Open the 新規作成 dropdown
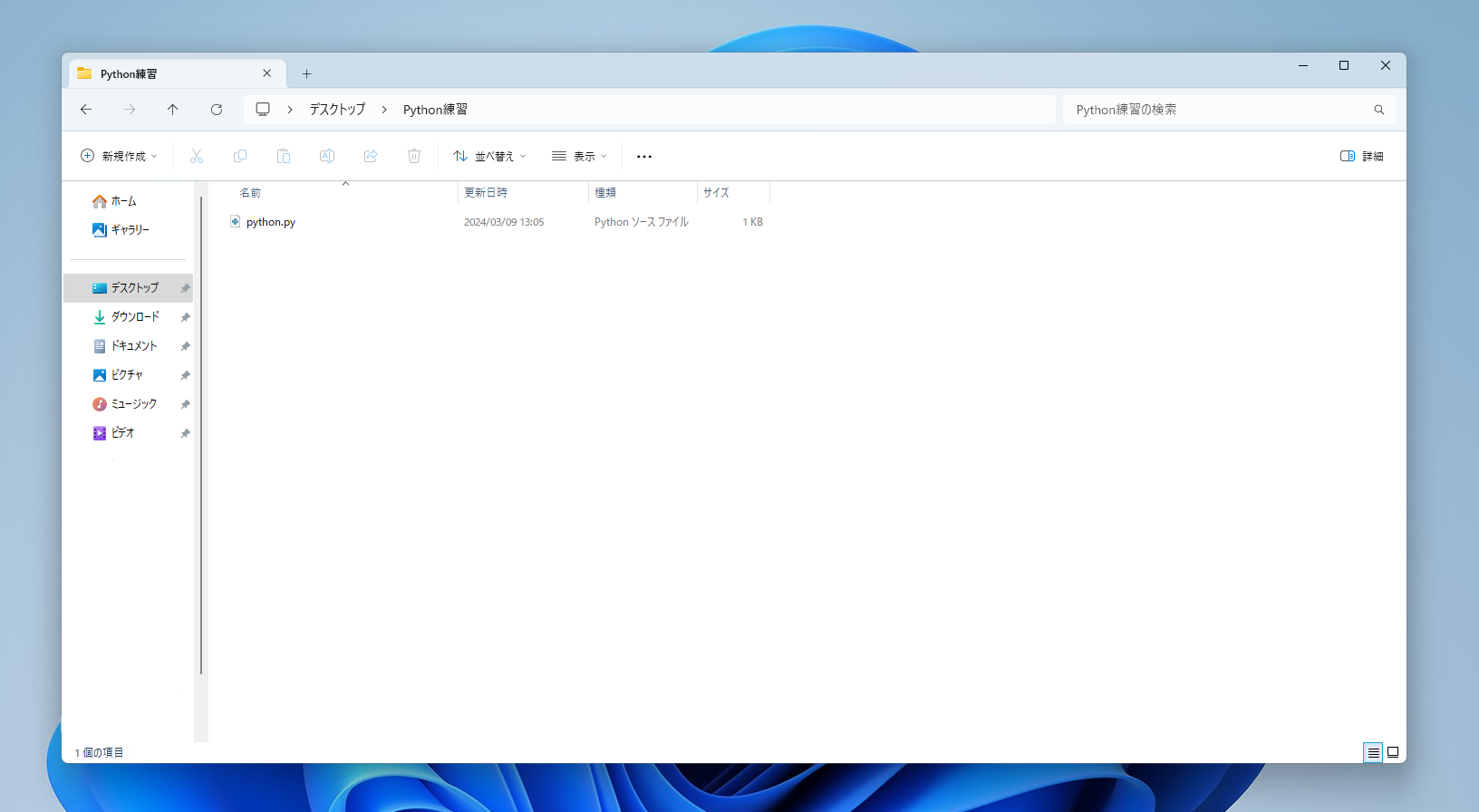 tap(119, 156)
